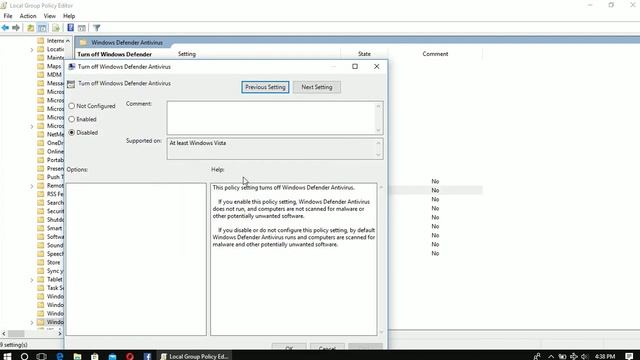Image resolution: width=640 pixels, height=360 pixels.
Task: Open the Mail app from taskbar
Action: (112, 356)
